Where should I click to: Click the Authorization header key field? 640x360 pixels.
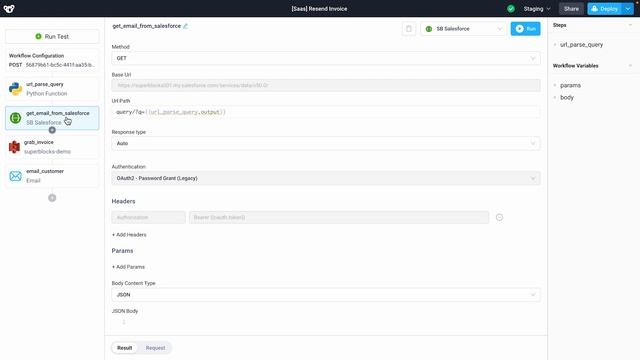149,217
